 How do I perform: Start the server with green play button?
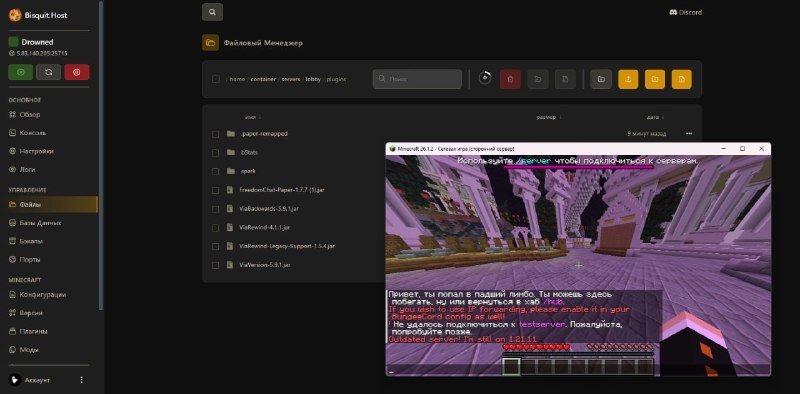coord(20,72)
